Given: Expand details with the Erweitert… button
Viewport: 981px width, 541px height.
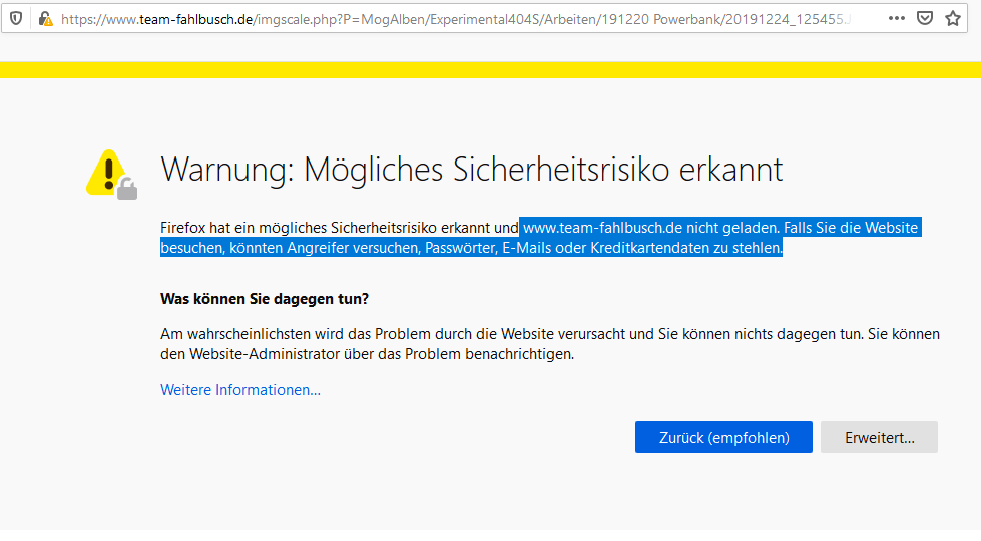Looking at the screenshot, I should point(879,437).
